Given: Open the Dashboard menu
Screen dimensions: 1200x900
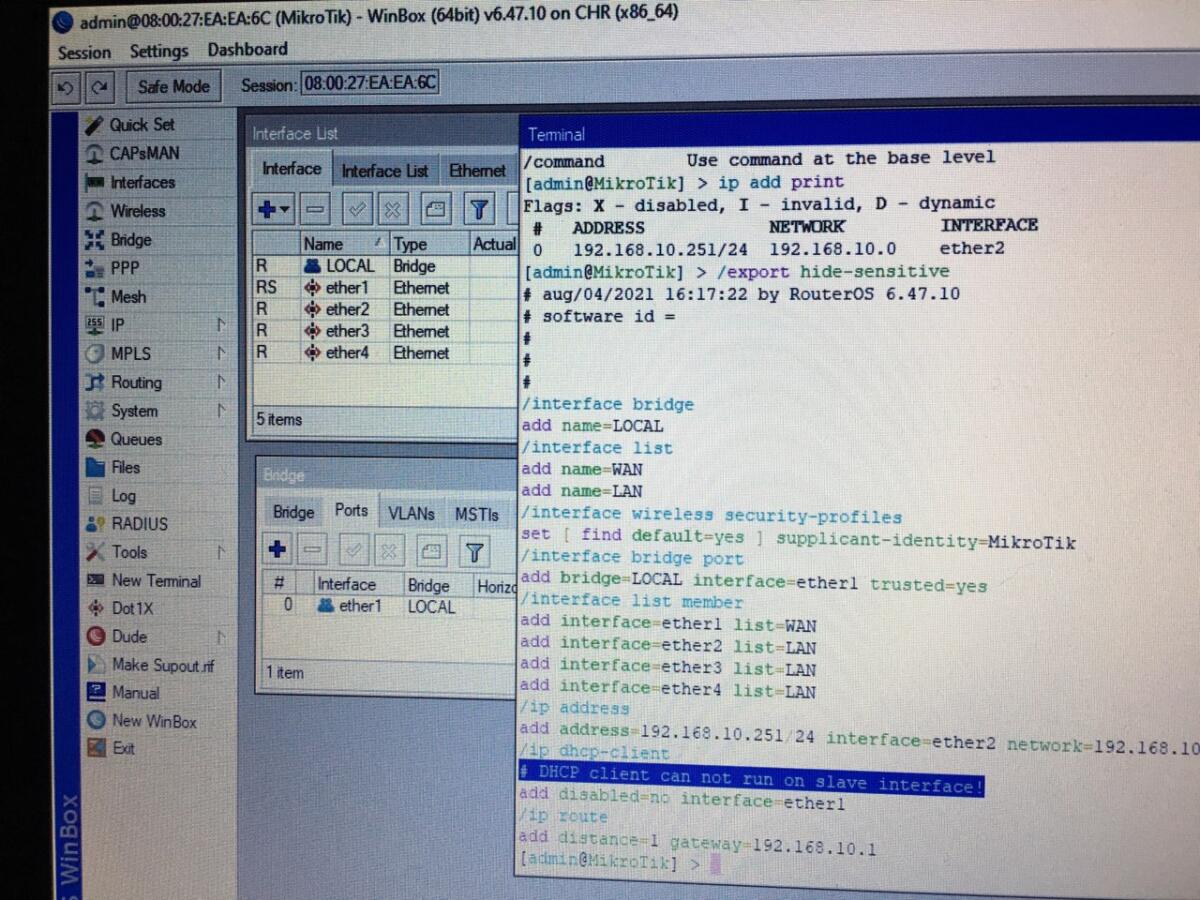Looking at the screenshot, I should (x=247, y=49).
